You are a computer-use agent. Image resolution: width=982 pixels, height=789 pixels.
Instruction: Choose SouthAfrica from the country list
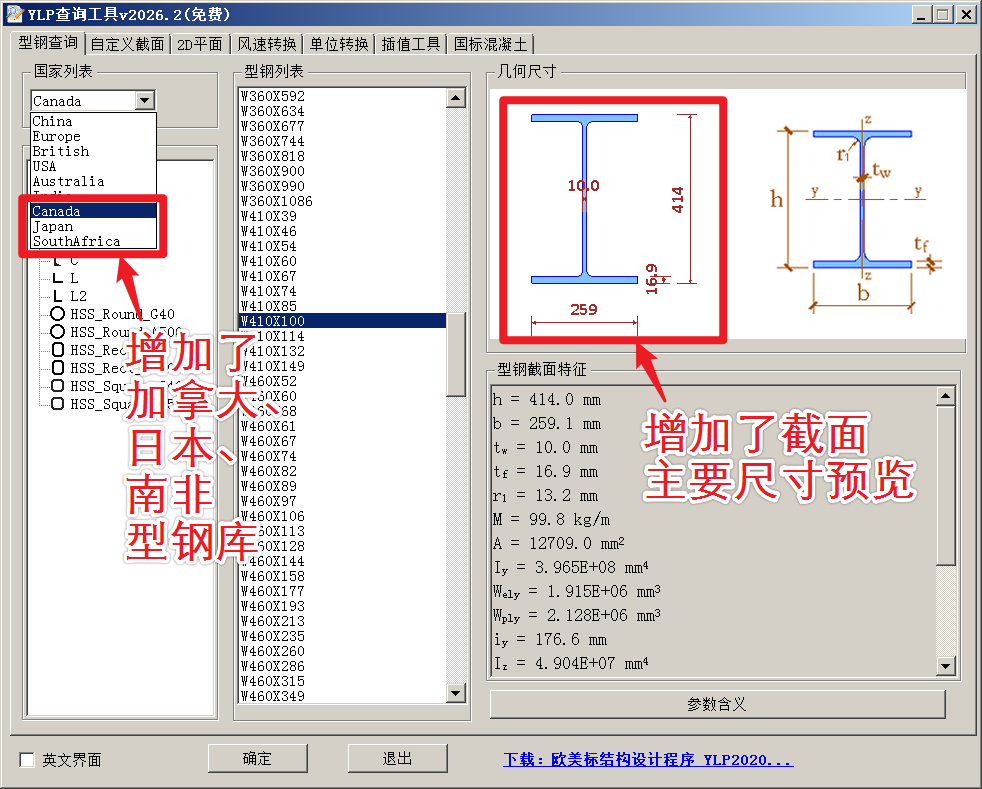tap(76, 241)
